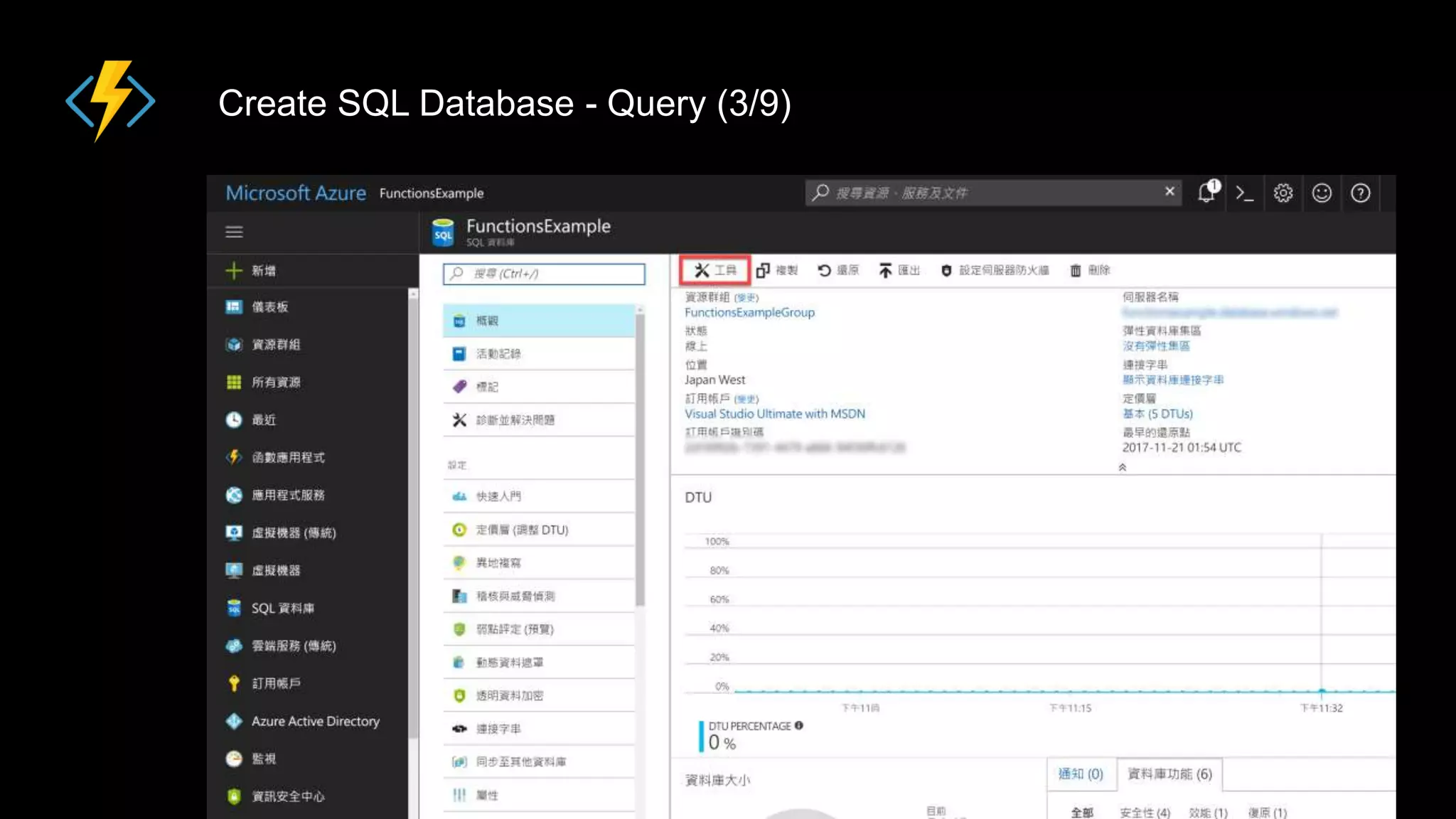The image size is (1456, 819).
Task: Select 訂用帳戶 key icon in sidebar
Action: click(x=234, y=683)
